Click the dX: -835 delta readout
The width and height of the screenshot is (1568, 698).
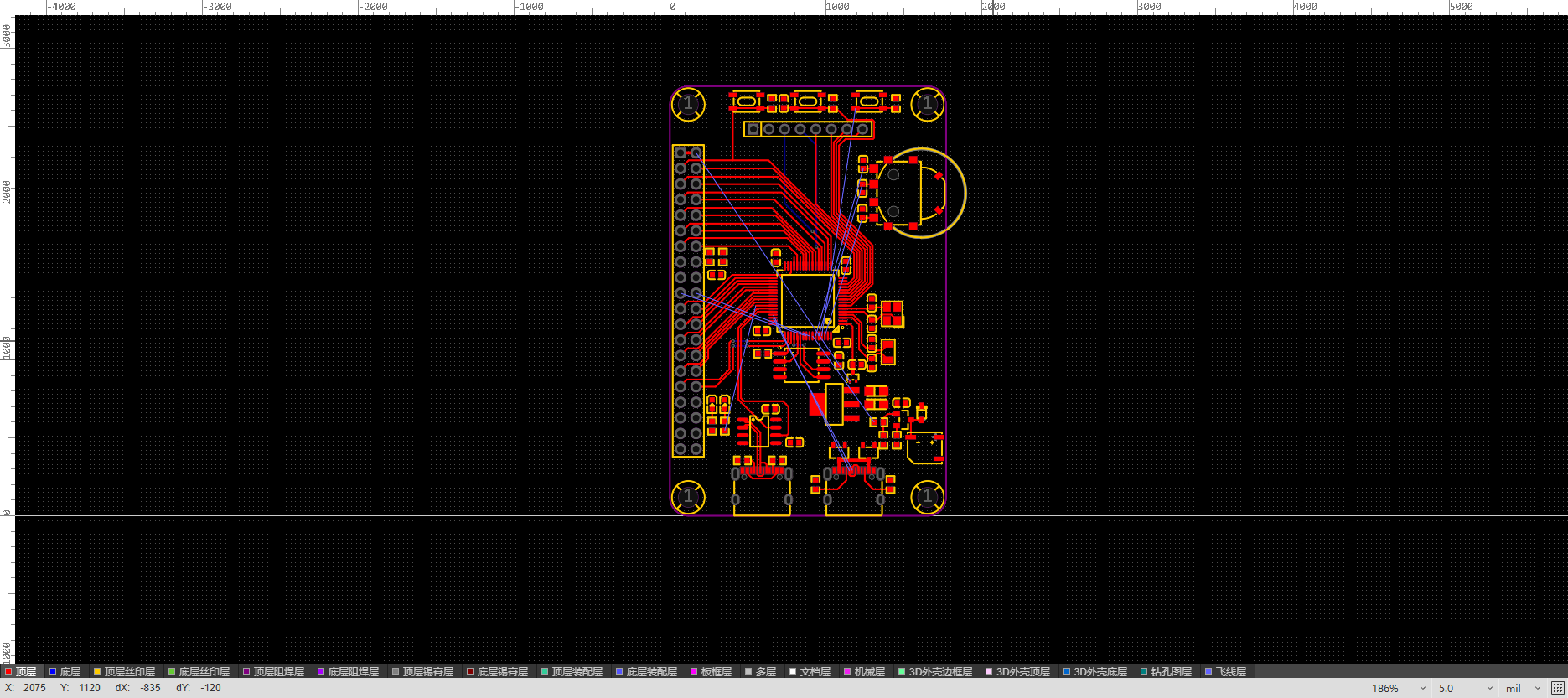point(137,688)
